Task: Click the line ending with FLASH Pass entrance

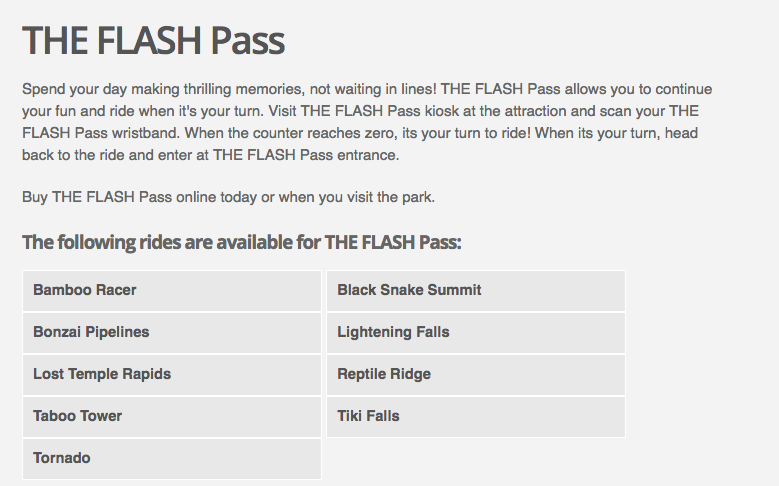Action: coord(211,155)
